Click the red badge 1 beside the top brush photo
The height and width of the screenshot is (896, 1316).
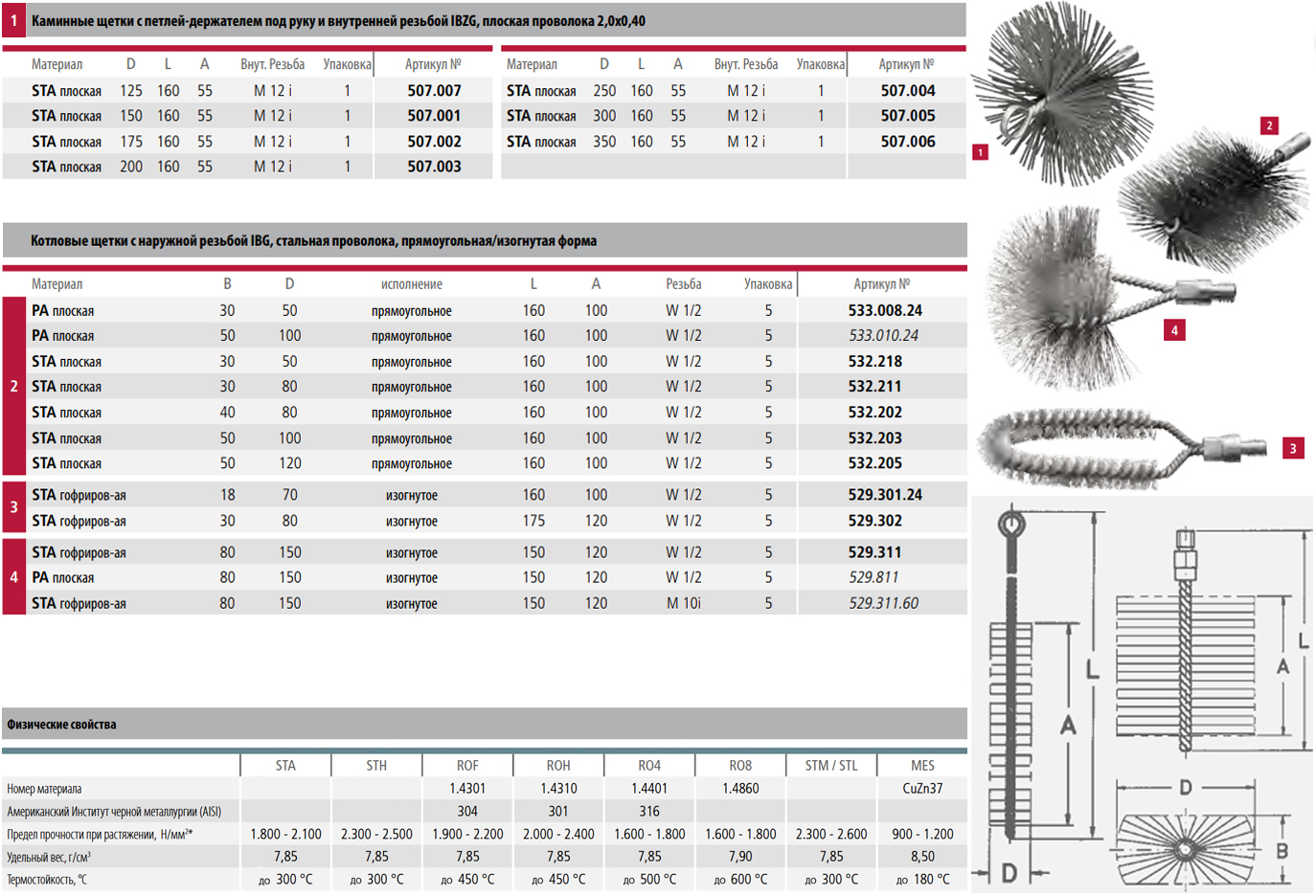coord(980,152)
